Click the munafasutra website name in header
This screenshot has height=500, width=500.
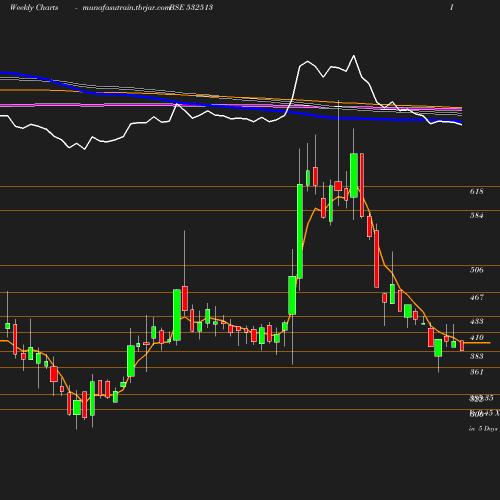tap(126, 8)
